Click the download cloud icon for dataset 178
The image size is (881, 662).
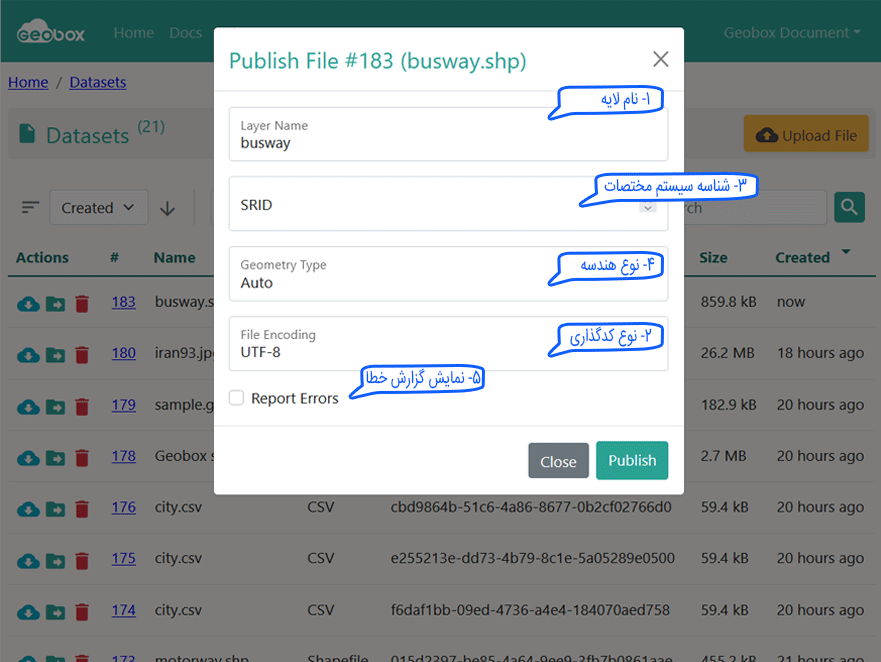pos(28,457)
